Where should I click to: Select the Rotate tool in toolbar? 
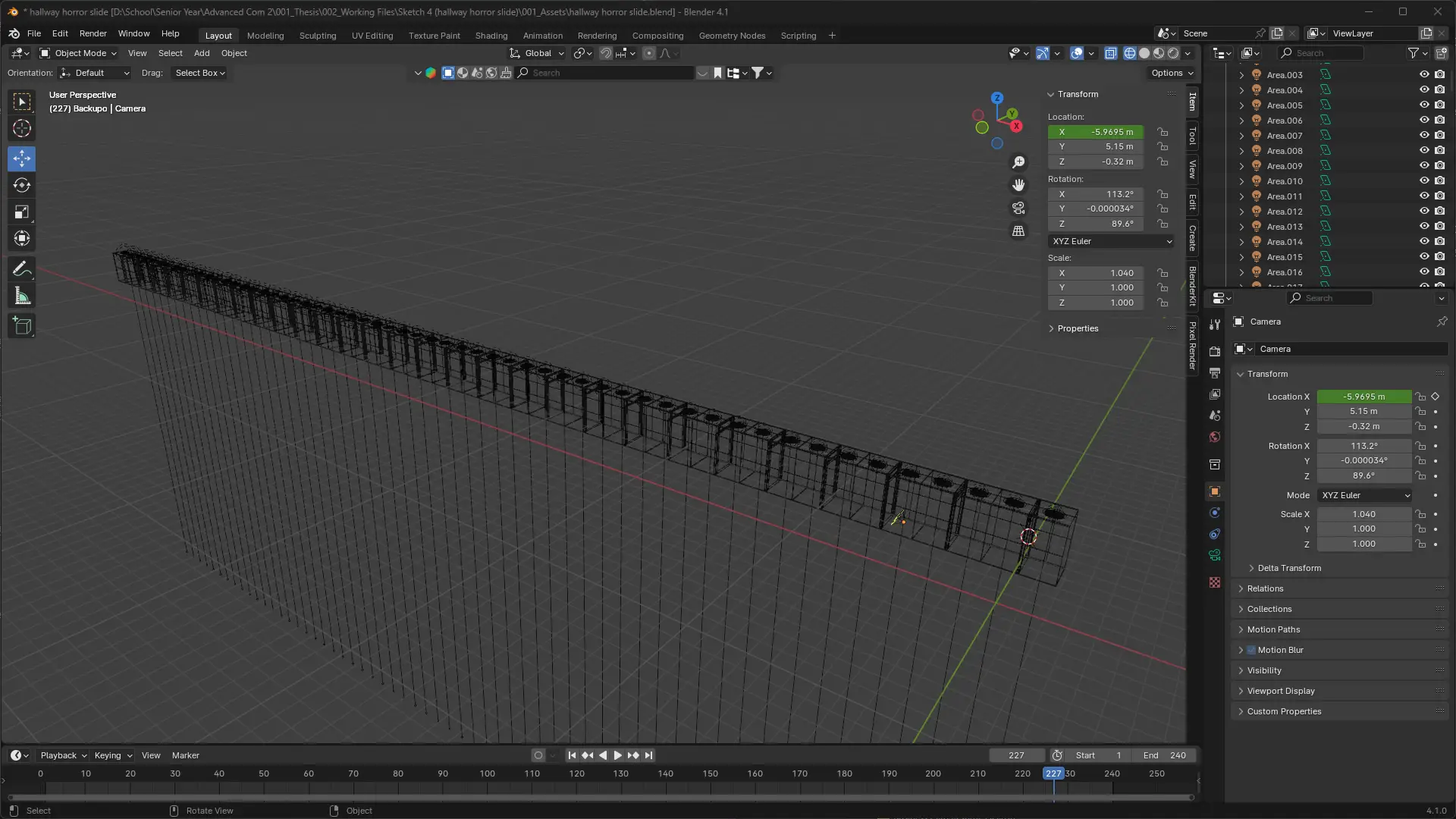point(22,185)
